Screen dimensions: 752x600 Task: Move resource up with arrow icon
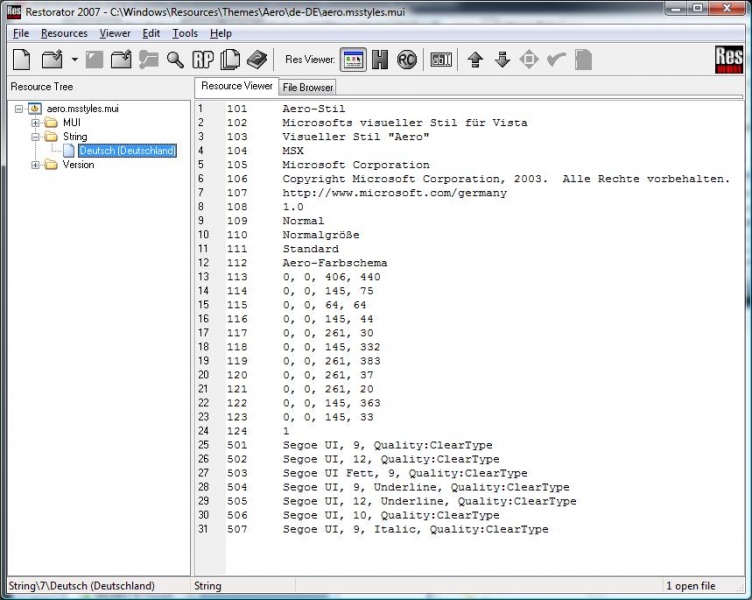pyautogui.click(x=475, y=60)
